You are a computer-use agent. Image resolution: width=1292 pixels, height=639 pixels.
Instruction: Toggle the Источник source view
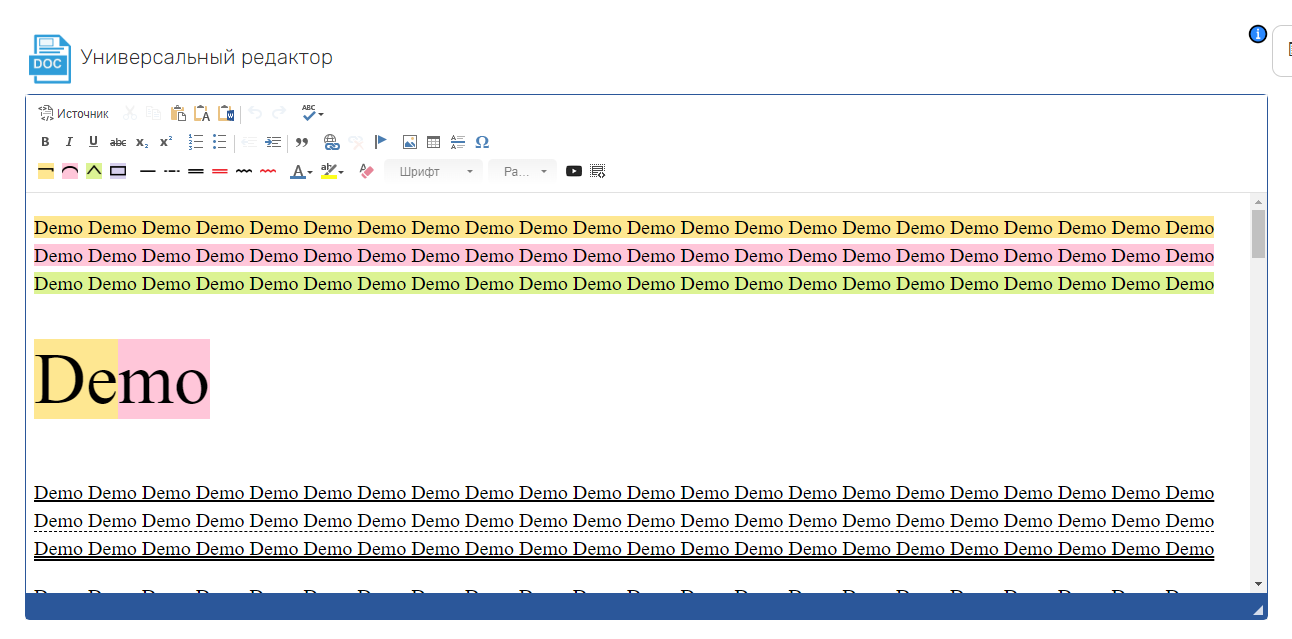pos(74,114)
